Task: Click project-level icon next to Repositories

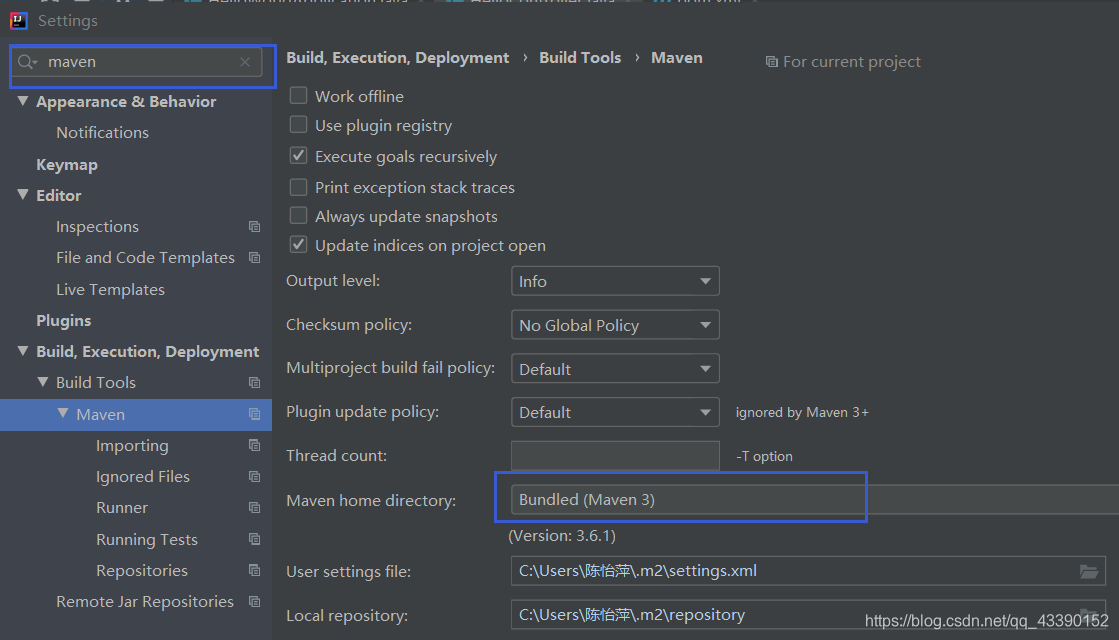Action: tap(254, 570)
